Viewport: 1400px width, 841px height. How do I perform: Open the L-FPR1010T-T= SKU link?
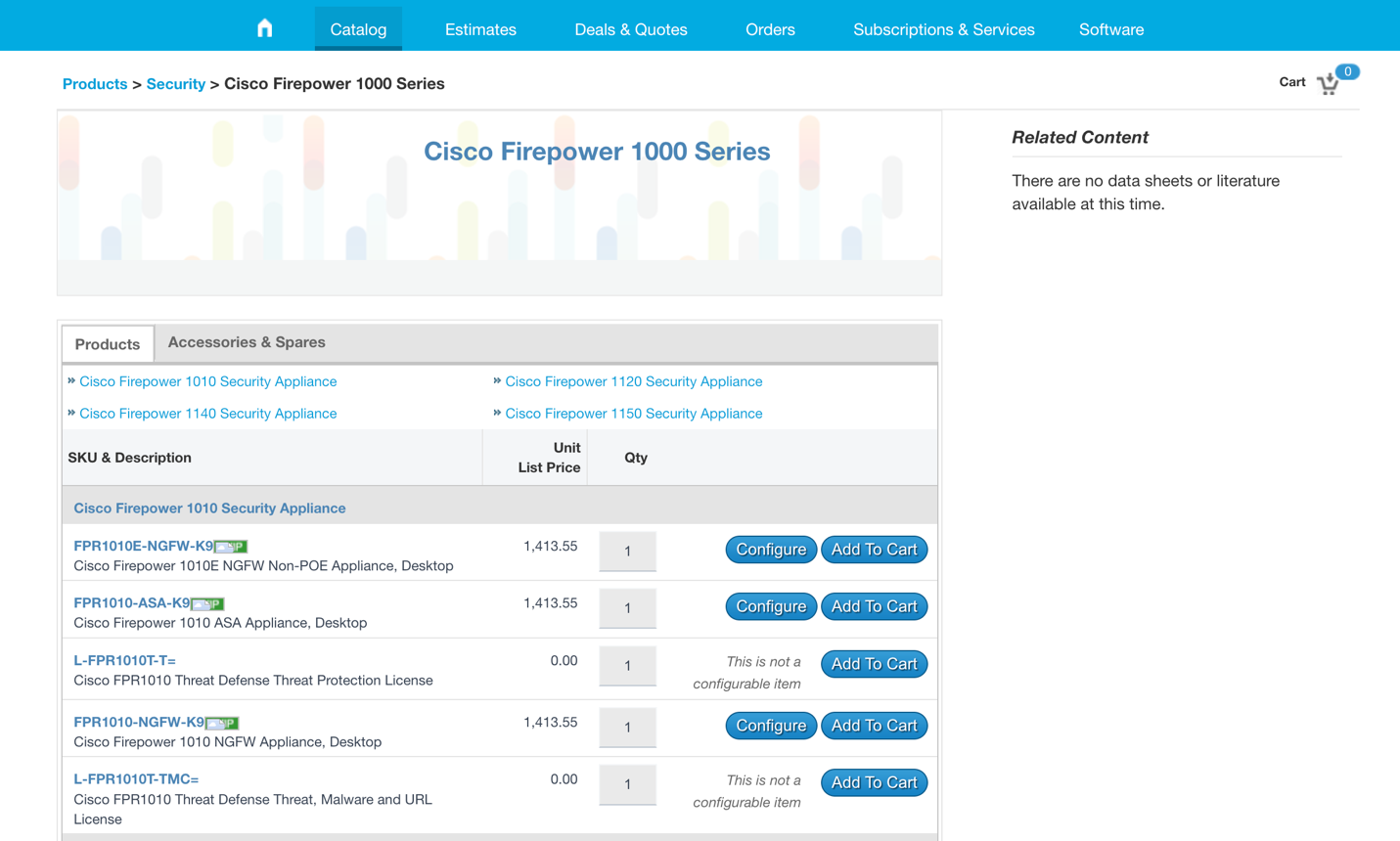125,660
